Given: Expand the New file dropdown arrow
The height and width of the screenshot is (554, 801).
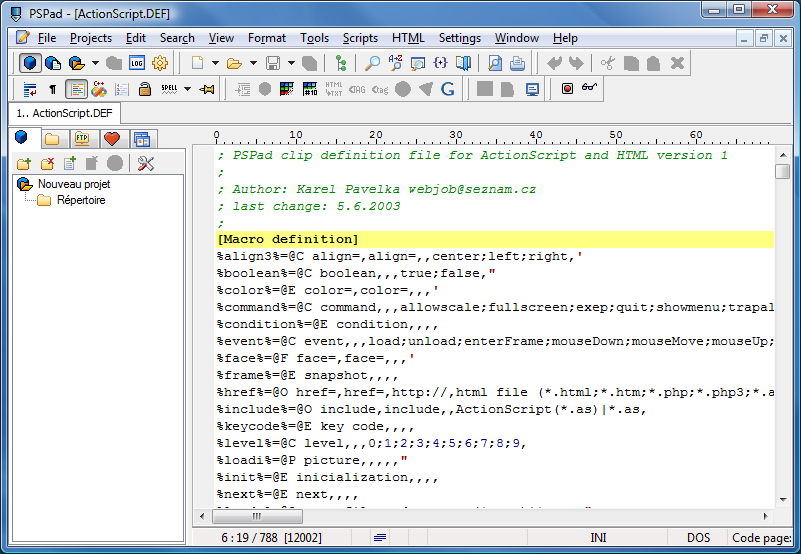Looking at the screenshot, I should [x=214, y=63].
